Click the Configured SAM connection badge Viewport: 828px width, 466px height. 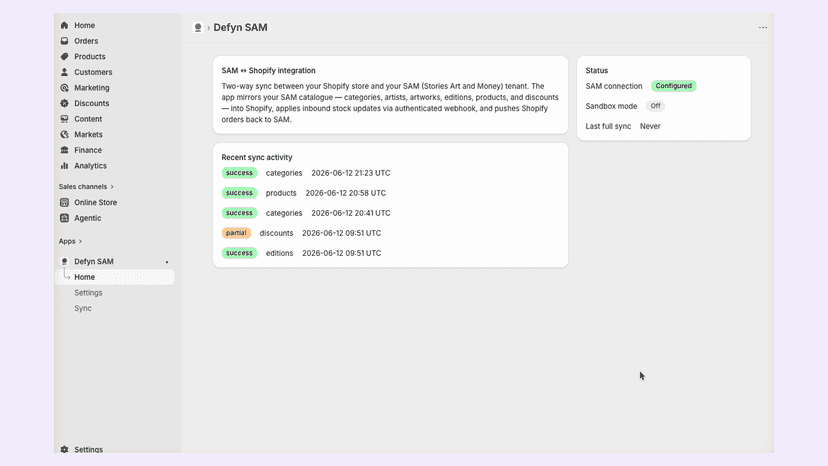[673, 86]
